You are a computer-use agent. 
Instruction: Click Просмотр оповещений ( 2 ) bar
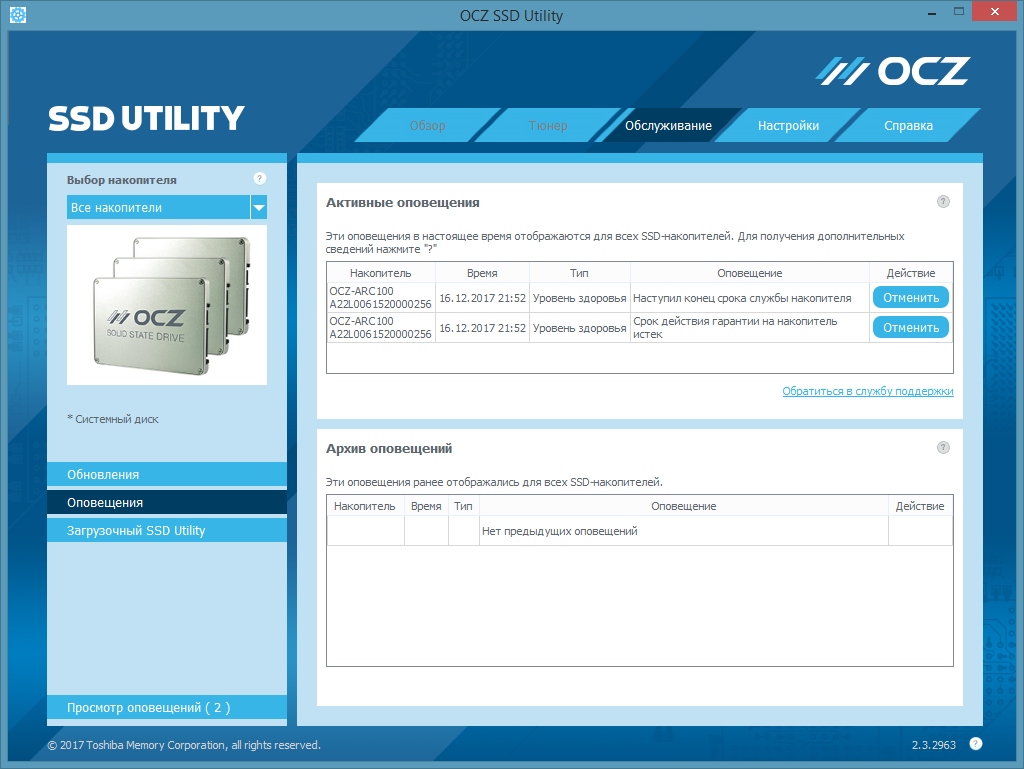coord(167,708)
